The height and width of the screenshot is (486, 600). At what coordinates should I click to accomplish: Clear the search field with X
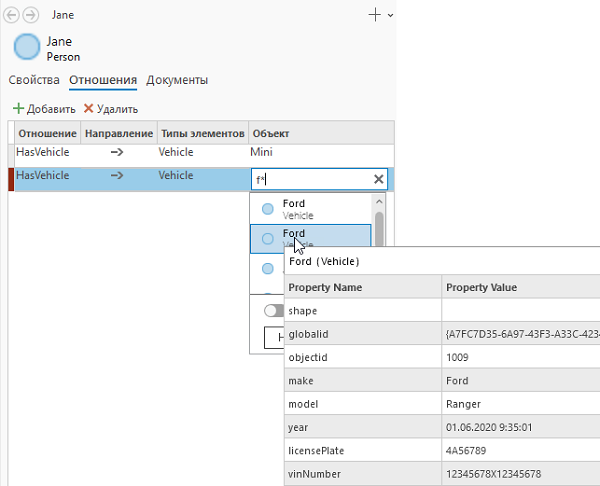[379, 179]
